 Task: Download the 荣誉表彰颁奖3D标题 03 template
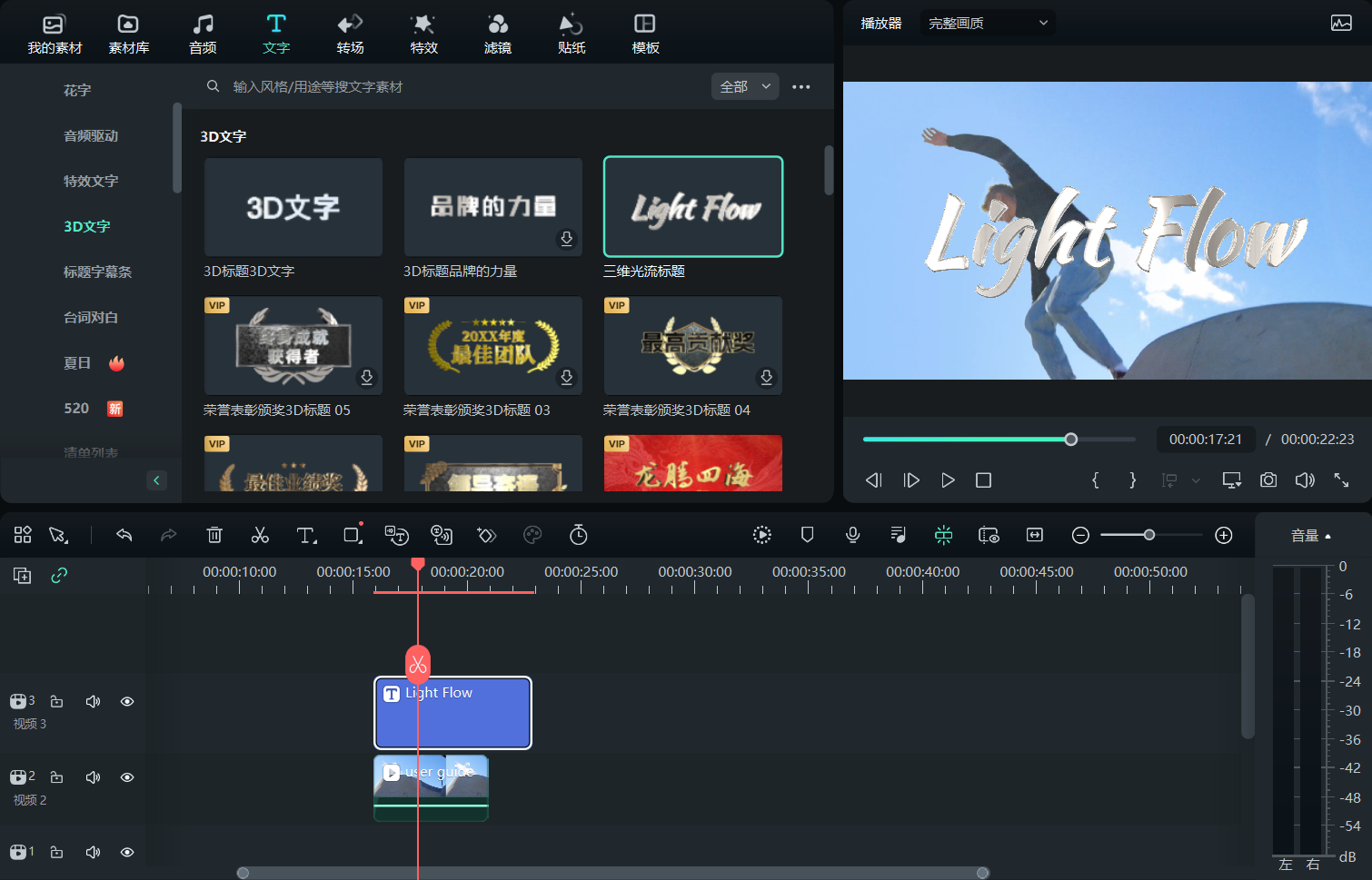coord(566,377)
